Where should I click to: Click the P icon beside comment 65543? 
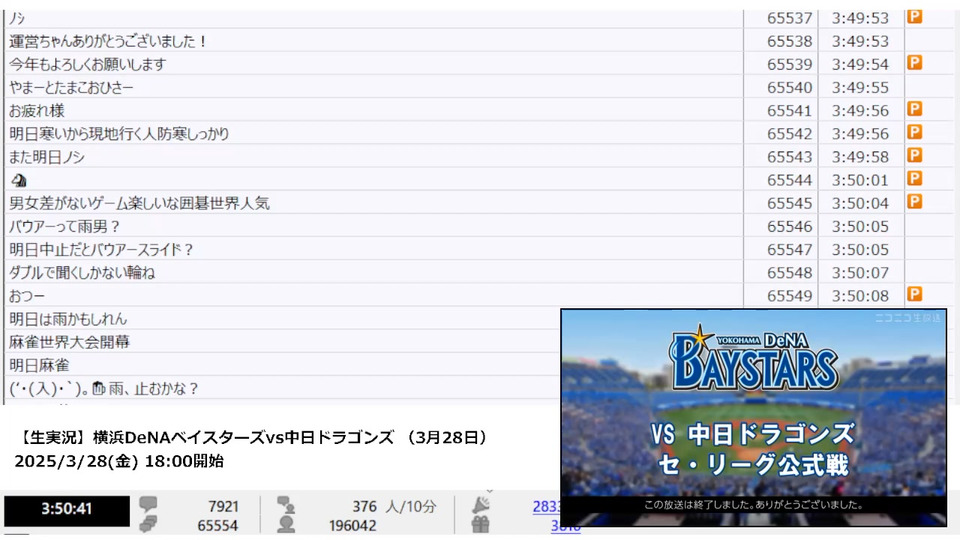tap(915, 156)
